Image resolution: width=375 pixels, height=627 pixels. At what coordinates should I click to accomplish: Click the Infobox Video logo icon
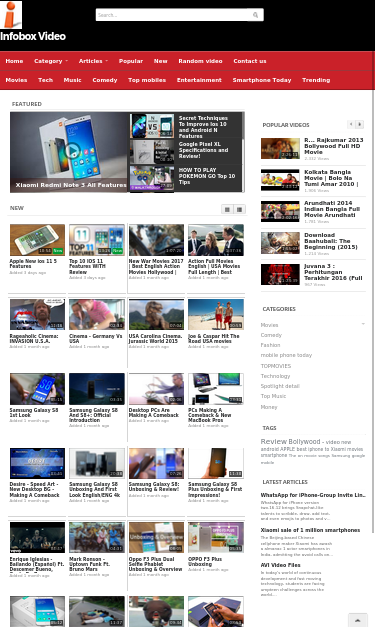11,14
